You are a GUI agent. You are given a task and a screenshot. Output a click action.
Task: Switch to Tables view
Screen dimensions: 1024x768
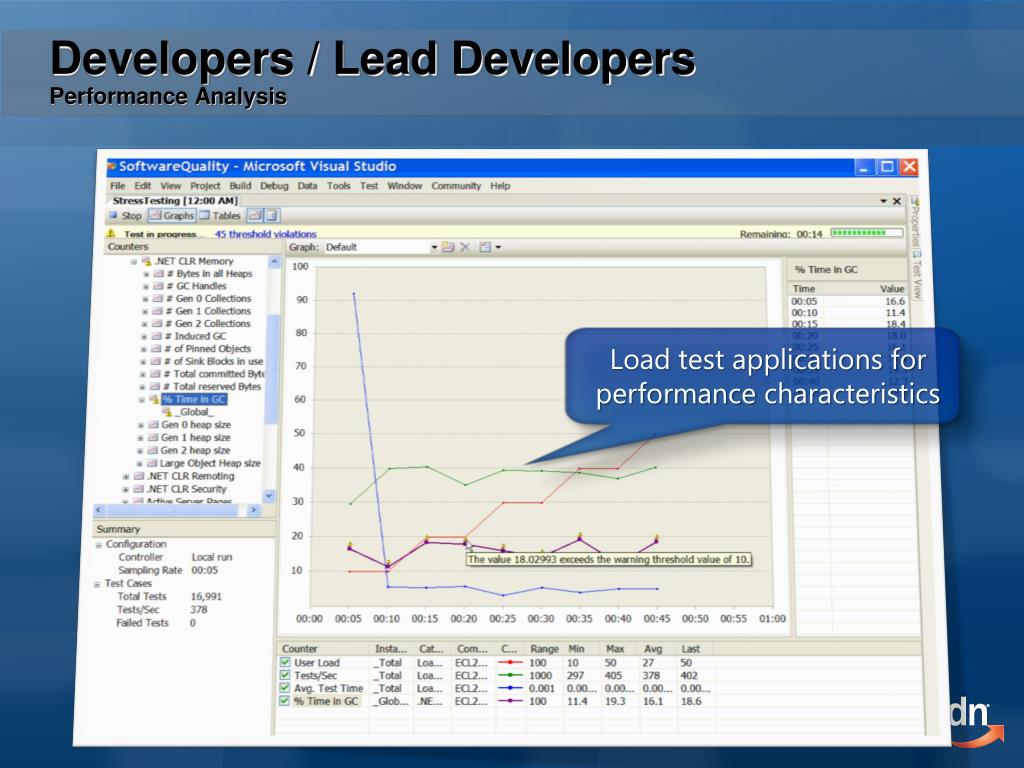point(220,216)
